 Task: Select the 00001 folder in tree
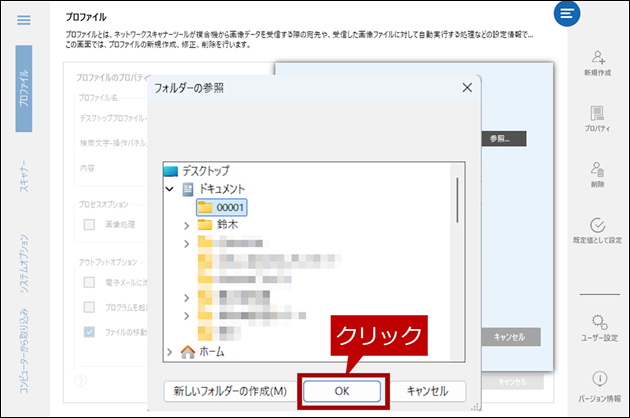point(222,207)
